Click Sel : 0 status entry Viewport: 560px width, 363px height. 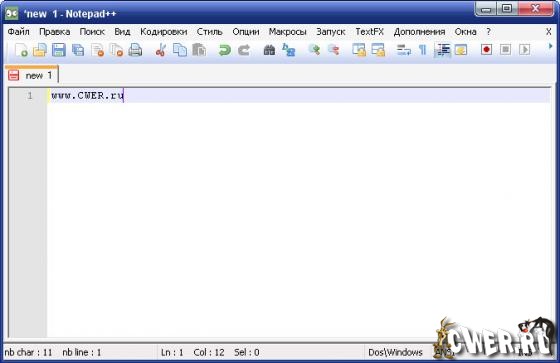pos(247,353)
